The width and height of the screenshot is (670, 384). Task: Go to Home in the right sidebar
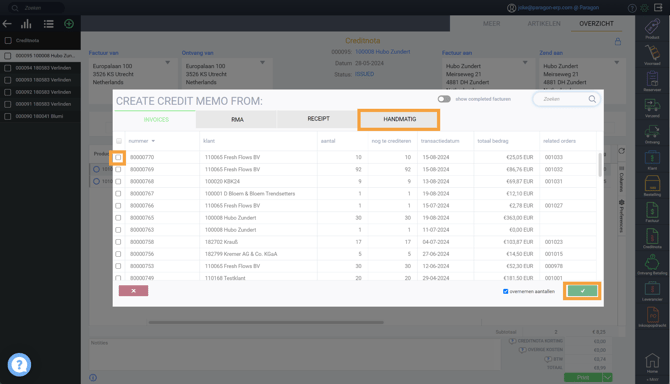coord(652,362)
